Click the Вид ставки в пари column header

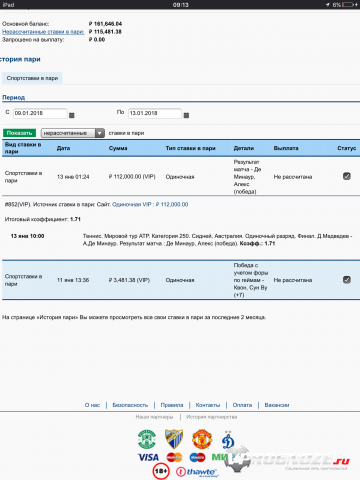coord(23,148)
